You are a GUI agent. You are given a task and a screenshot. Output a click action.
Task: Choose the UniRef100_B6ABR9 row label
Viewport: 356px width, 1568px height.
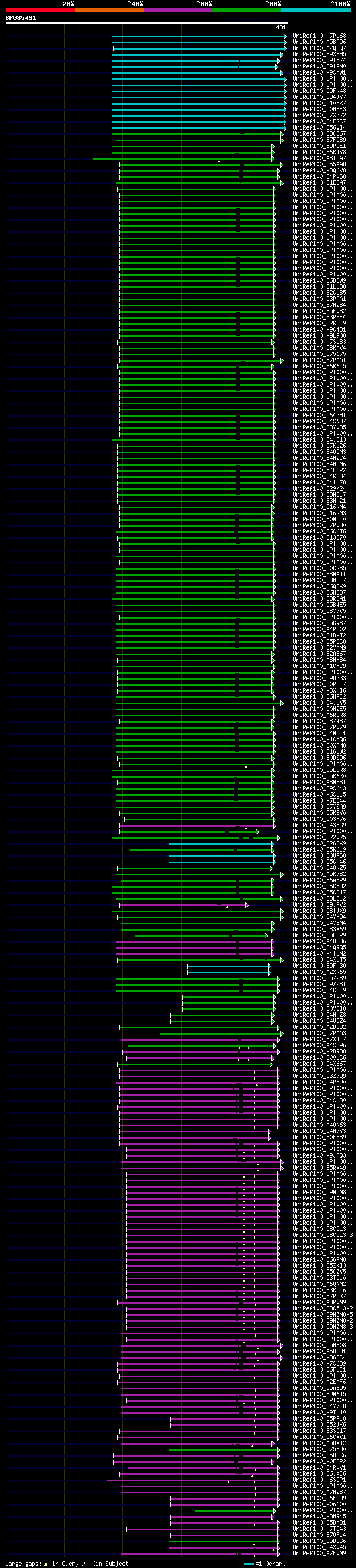click(x=319, y=880)
